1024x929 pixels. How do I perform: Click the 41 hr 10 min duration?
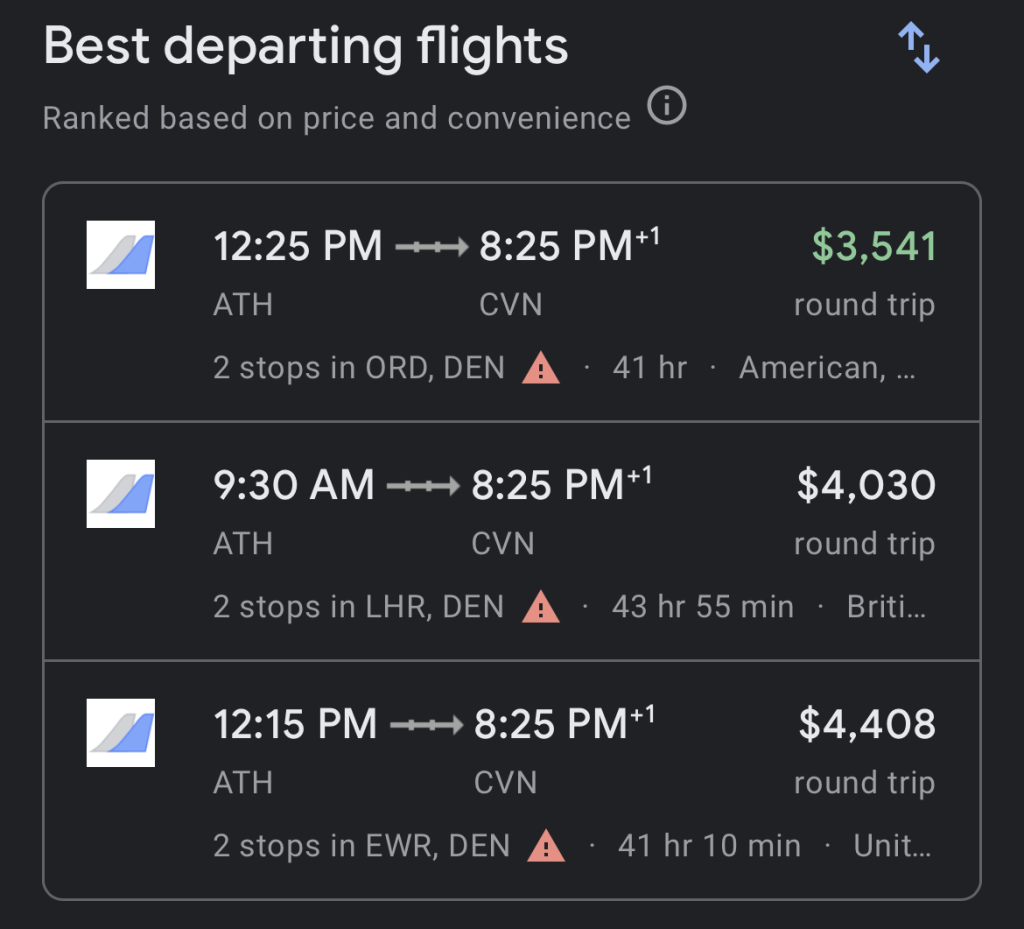pyautogui.click(x=709, y=846)
